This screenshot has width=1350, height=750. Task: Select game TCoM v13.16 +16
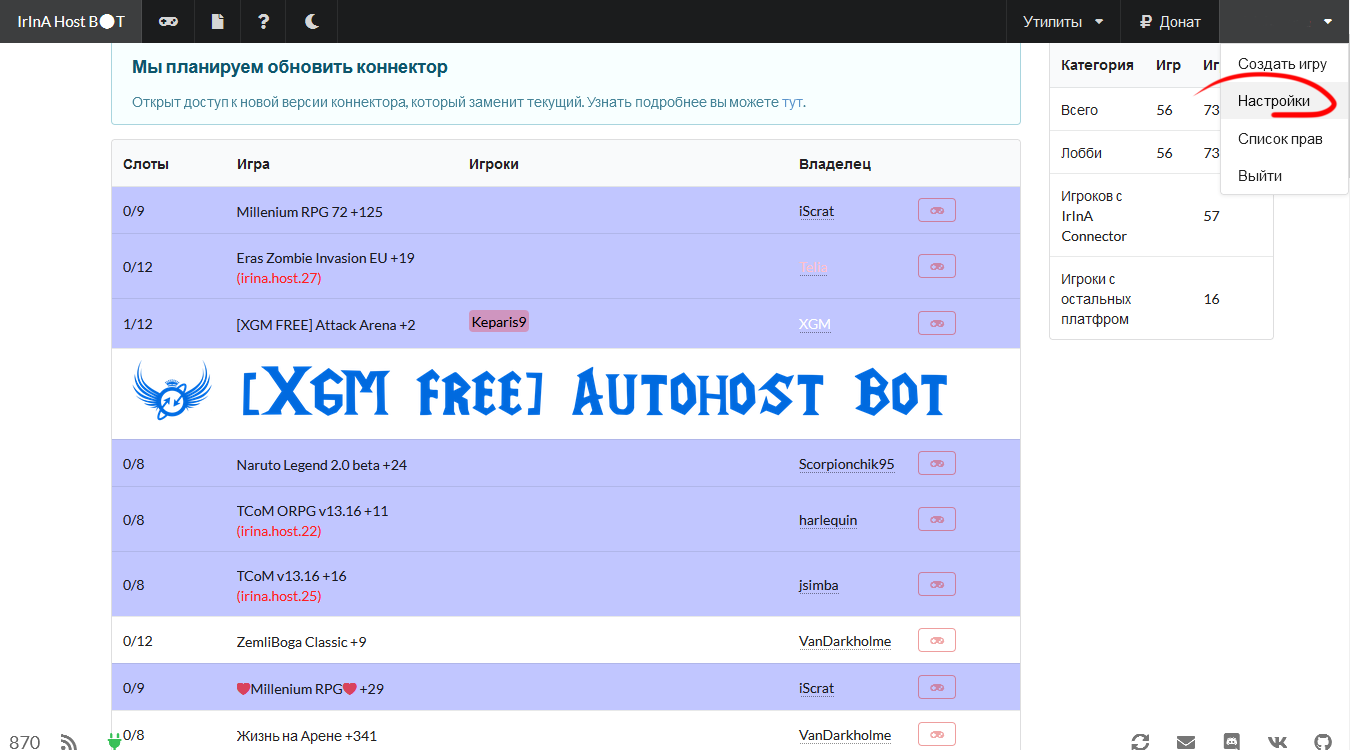coord(292,576)
